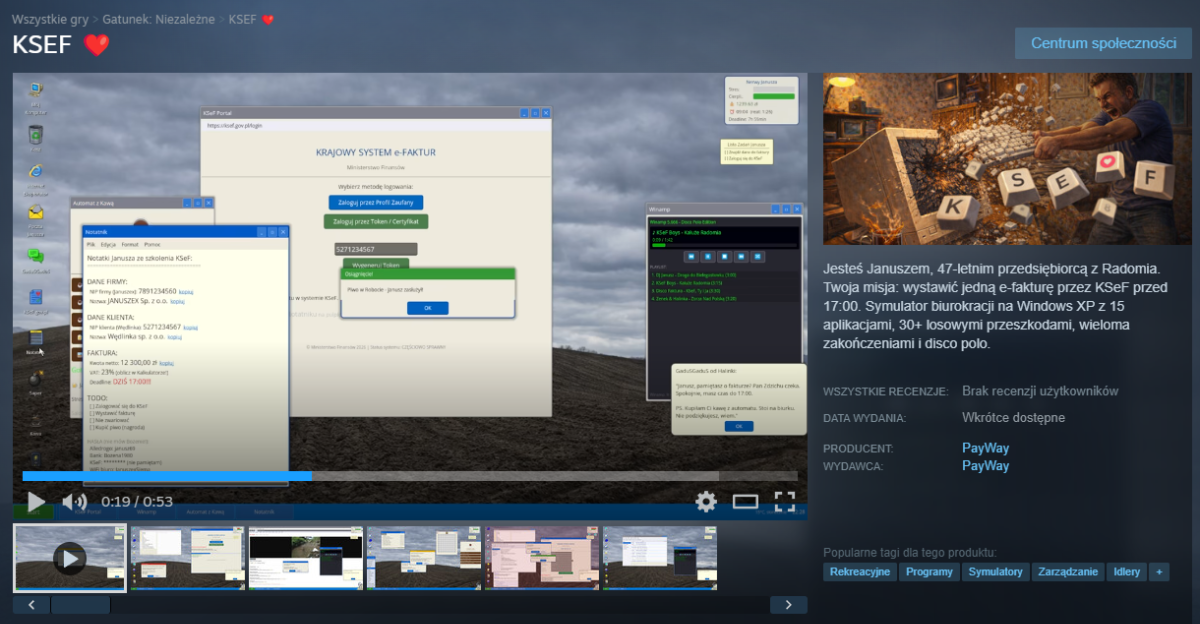The width and height of the screenshot is (1200, 624).
Task: Launch Internet Explorer desktop icon
Action: [x=35, y=172]
